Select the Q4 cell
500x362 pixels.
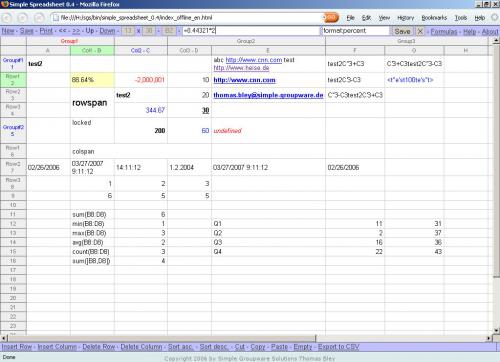268,252
